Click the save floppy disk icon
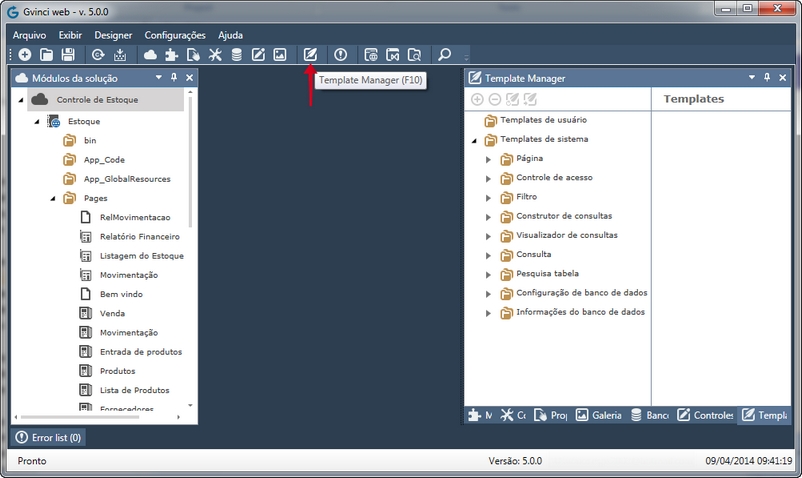Viewport: 802px width, 478px height. (68, 55)
